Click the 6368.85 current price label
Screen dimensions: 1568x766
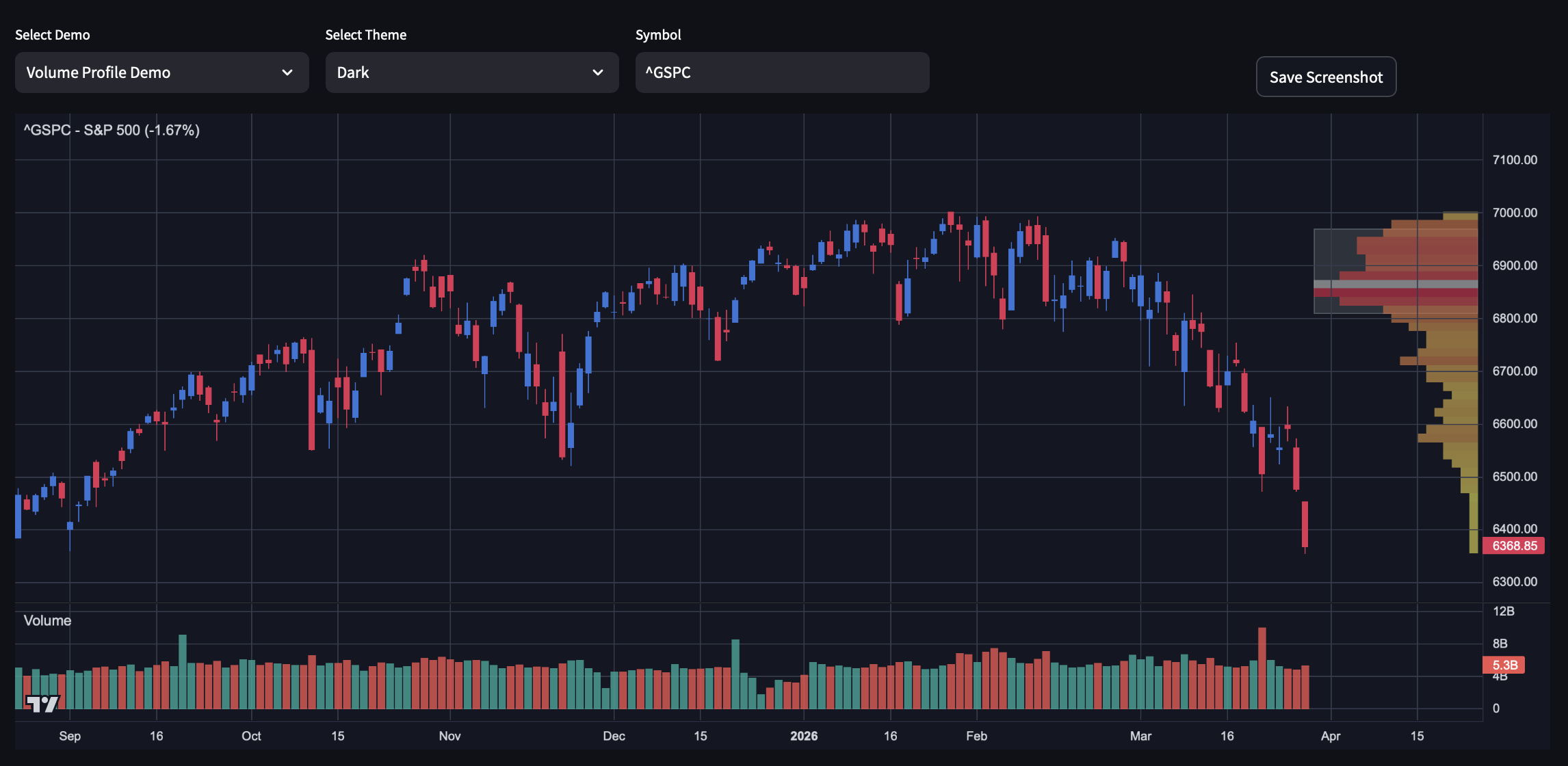(1514, 546)
